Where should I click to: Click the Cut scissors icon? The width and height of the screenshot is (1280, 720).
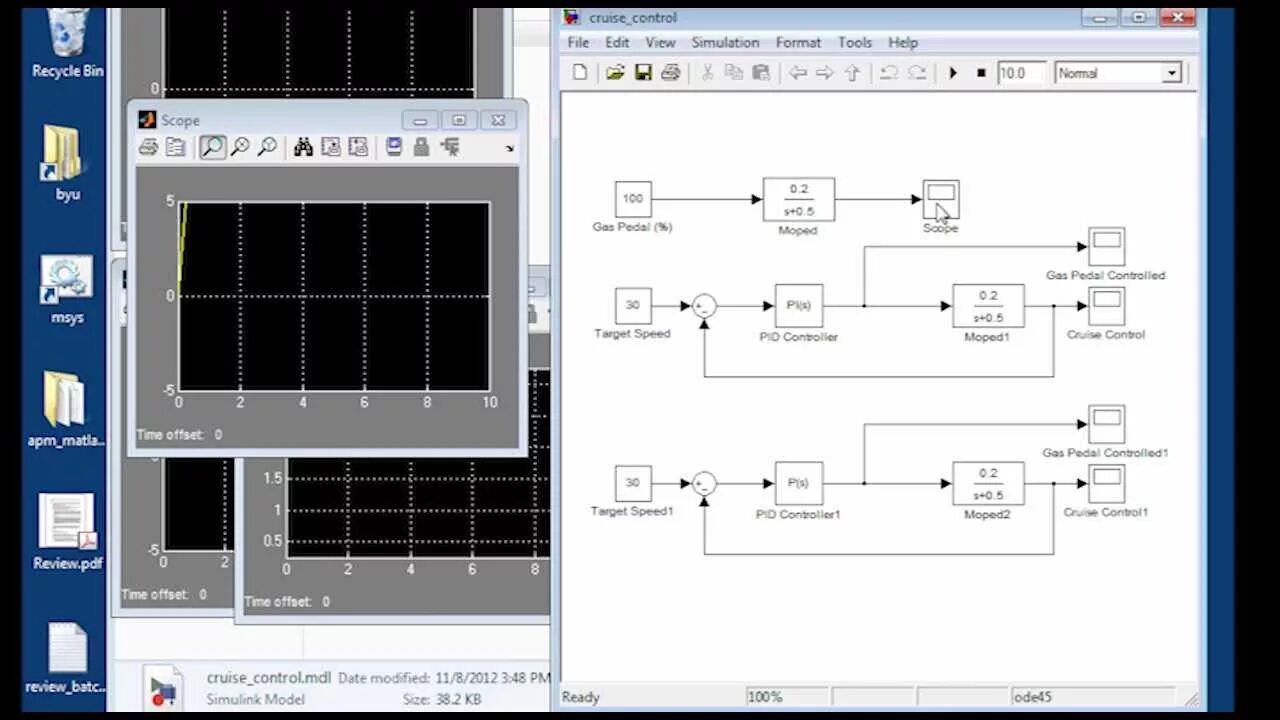[707, 73]
